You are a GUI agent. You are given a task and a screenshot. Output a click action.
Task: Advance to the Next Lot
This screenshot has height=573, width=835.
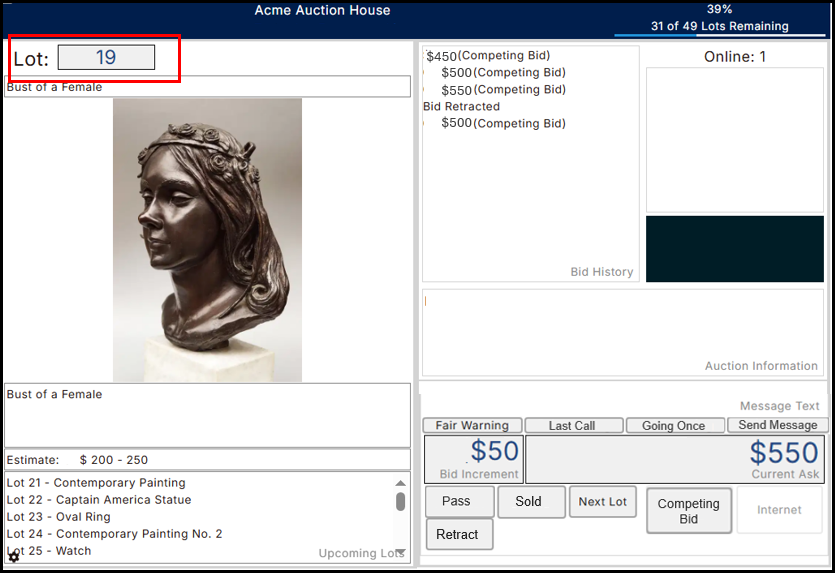[602, 502]
